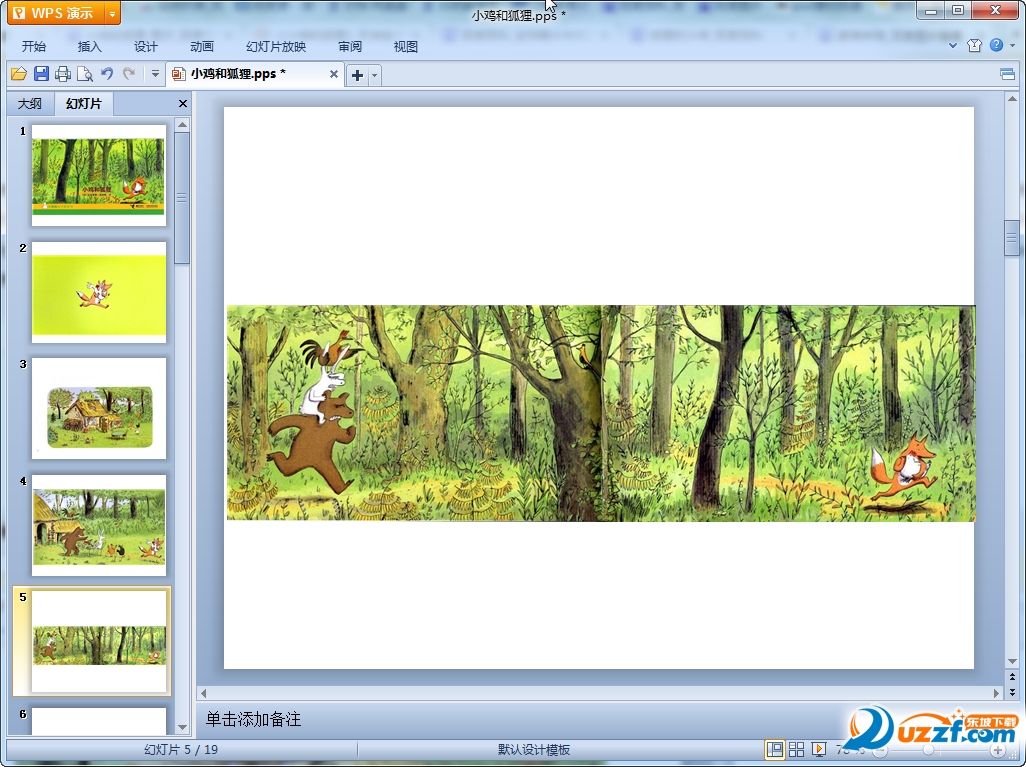The height and width of the screenshot is (767, 1026).
Task: Open the 幻灯片放映 ribbon tab
Action: click(276, 46)
